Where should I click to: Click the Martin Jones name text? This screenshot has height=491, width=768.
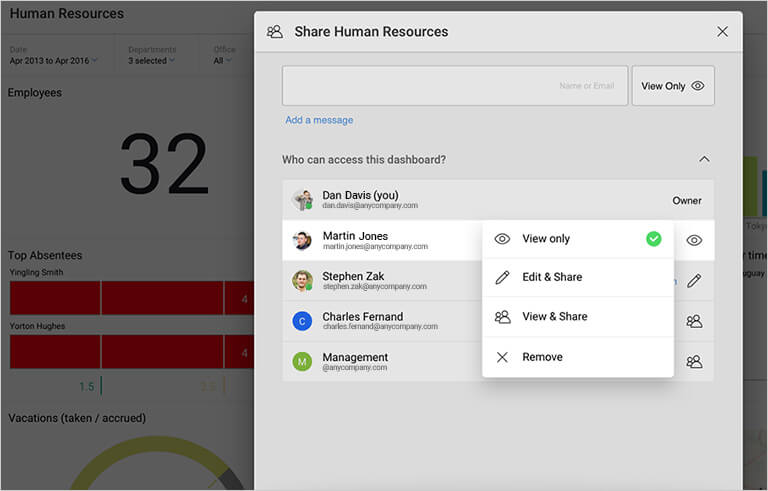355,236
